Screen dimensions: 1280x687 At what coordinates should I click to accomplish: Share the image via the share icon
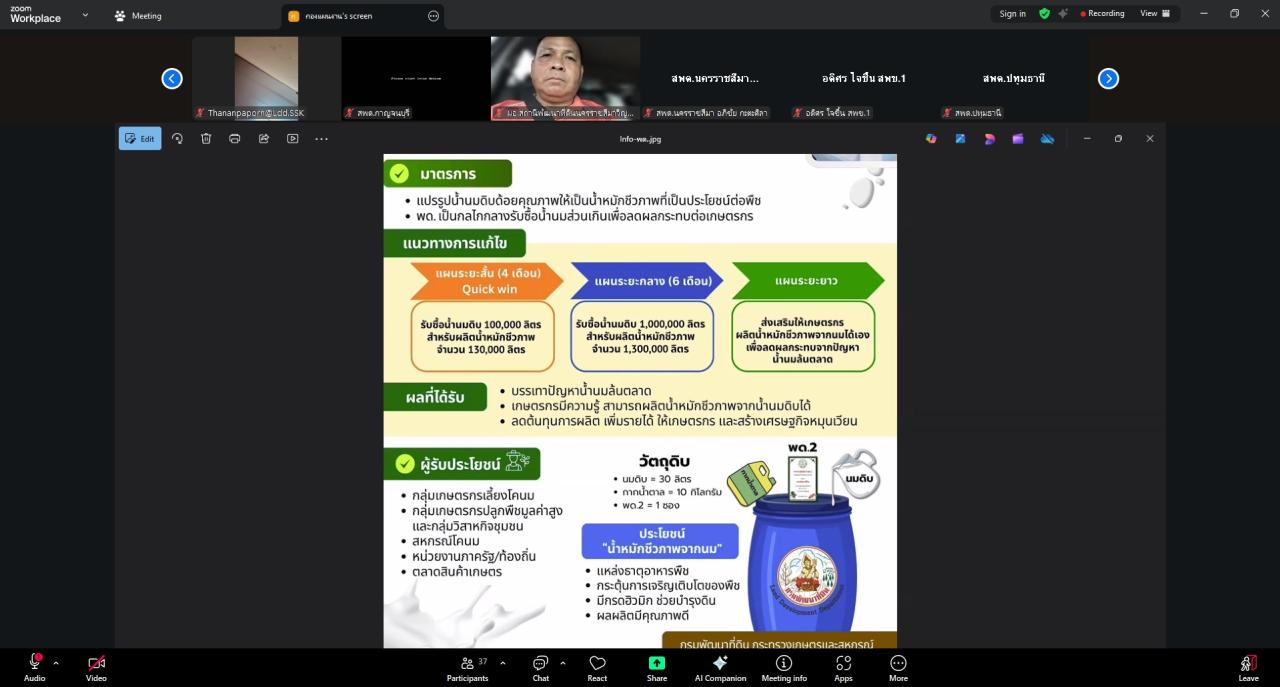click(x=263, y=138)
